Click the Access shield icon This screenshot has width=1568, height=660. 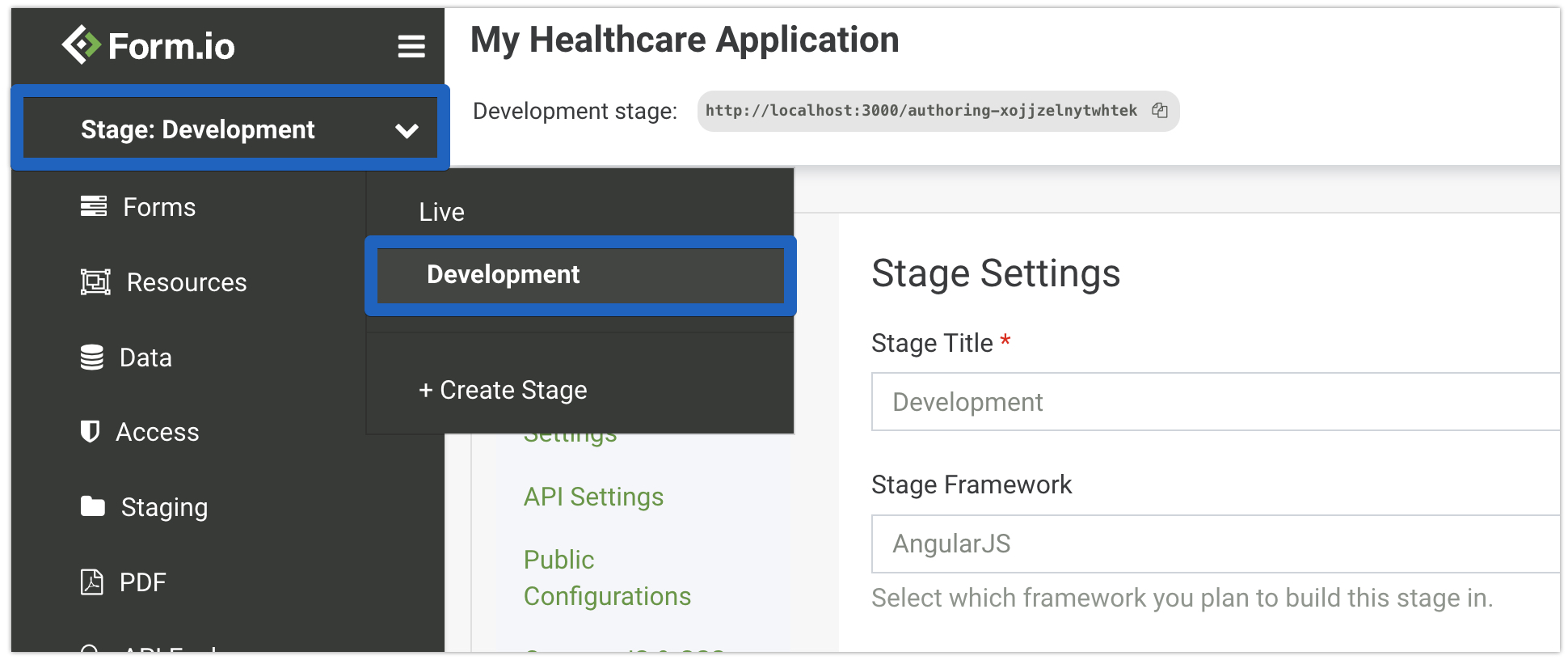(x=90, y=432)
